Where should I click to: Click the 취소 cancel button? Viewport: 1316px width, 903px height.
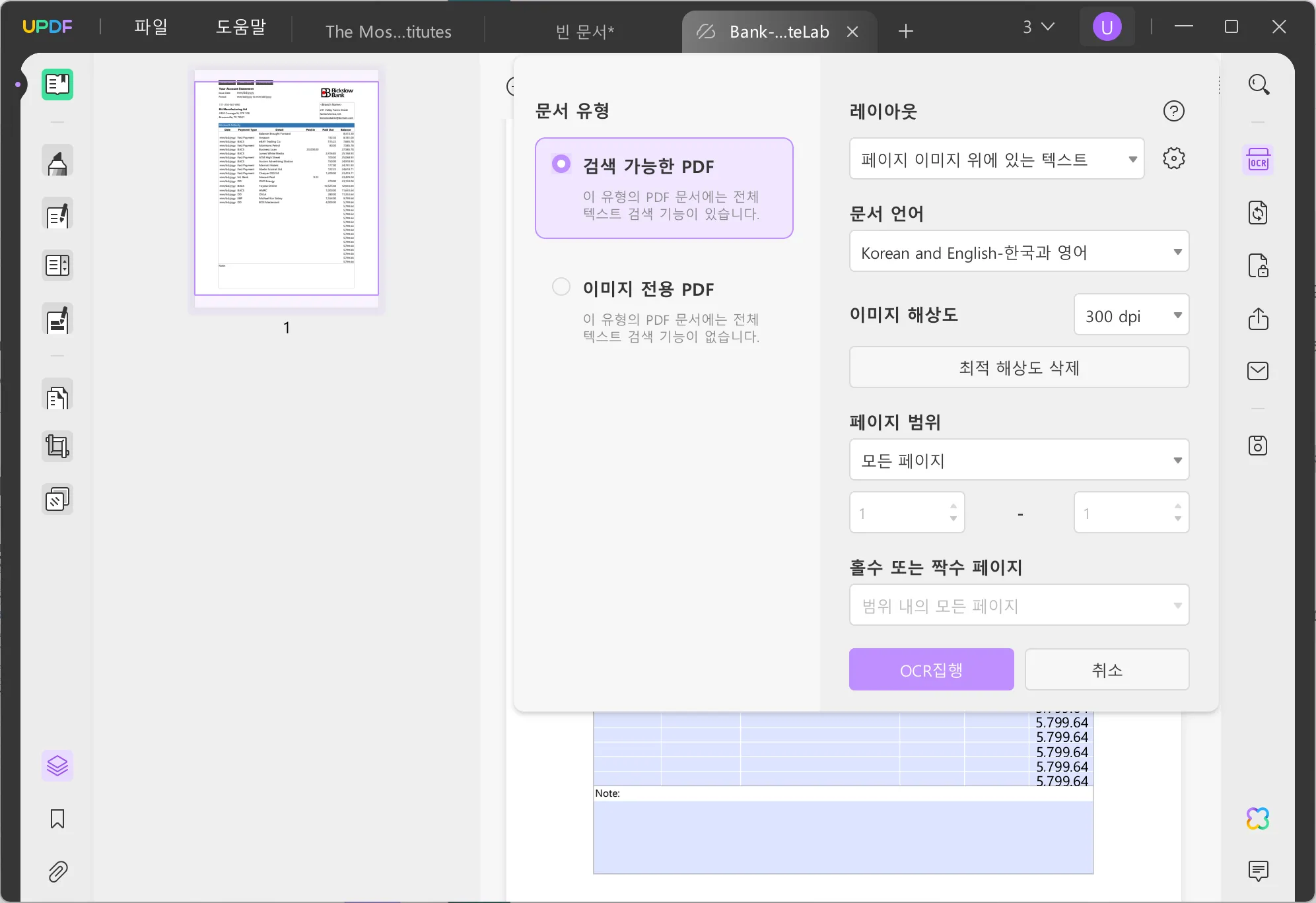pos(1107,669)
